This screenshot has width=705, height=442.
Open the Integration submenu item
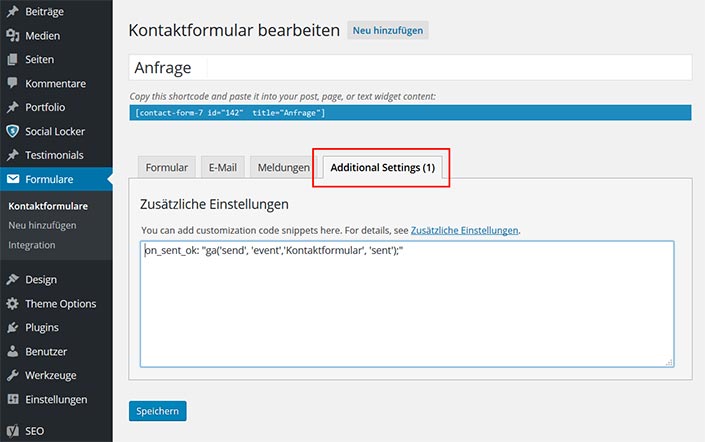click(x=31, y=245)
